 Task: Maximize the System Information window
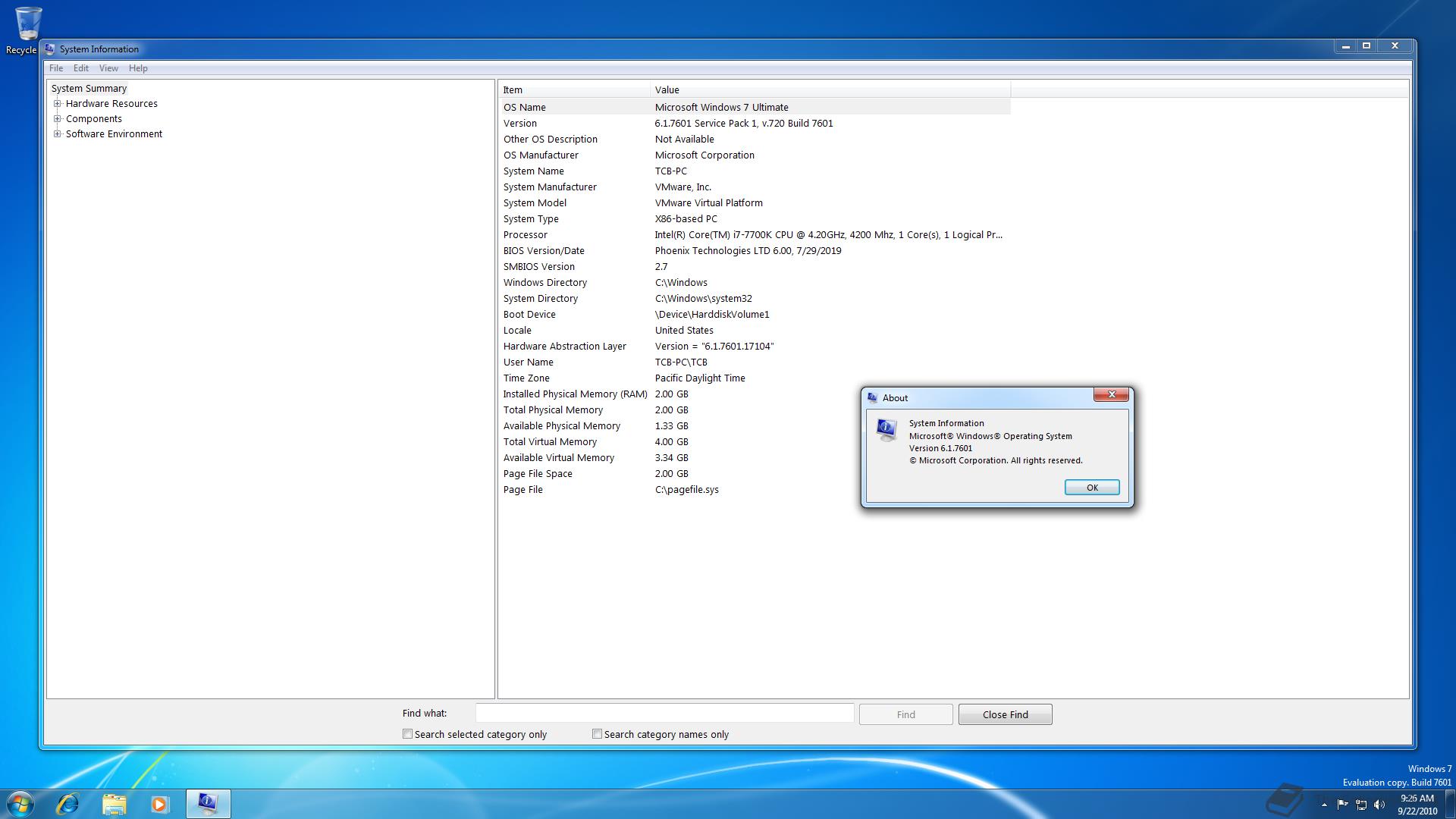pos(1367,46)
